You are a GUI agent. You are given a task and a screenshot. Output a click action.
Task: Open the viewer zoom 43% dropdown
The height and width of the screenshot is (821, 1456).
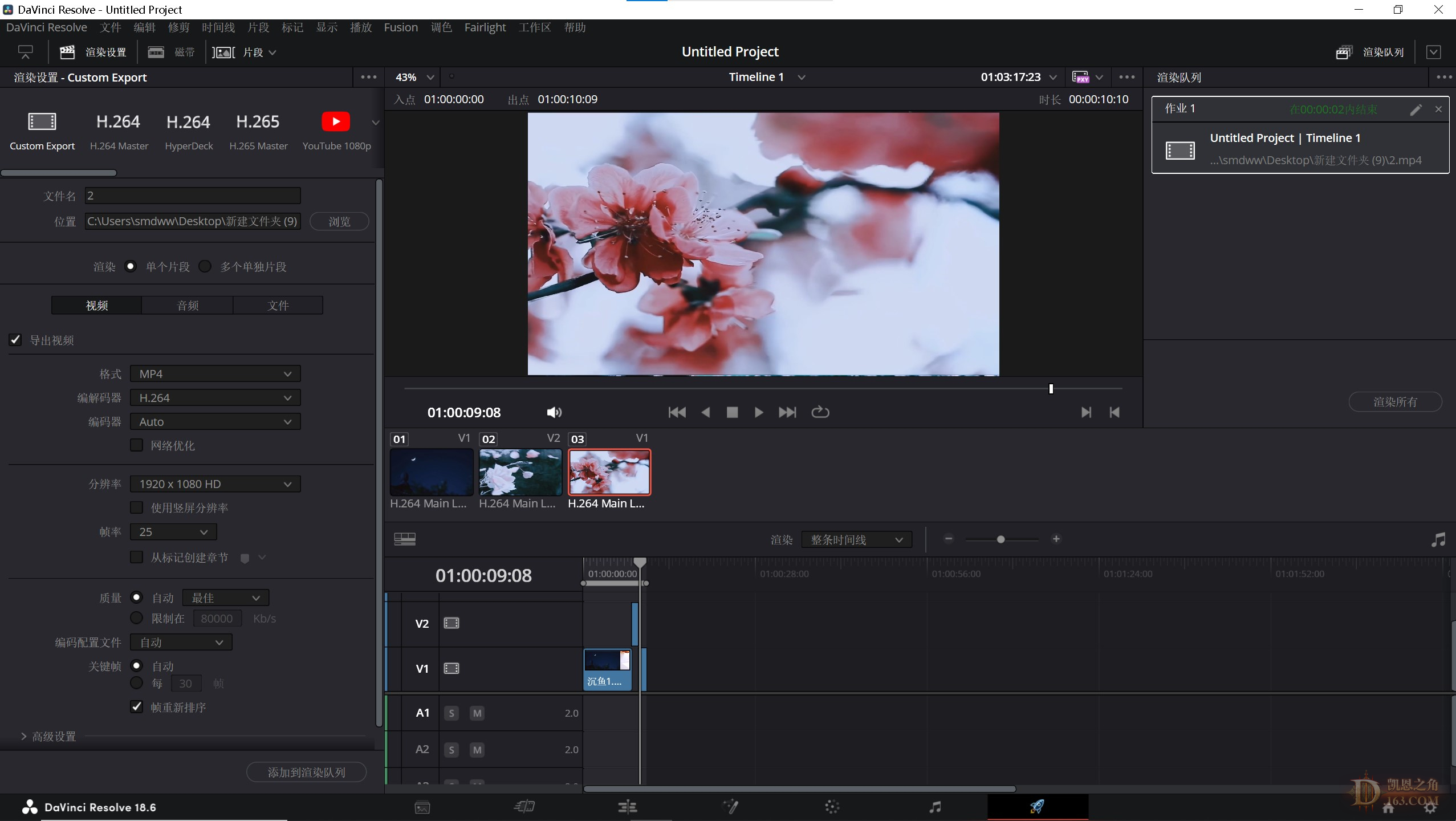point(414,77)
